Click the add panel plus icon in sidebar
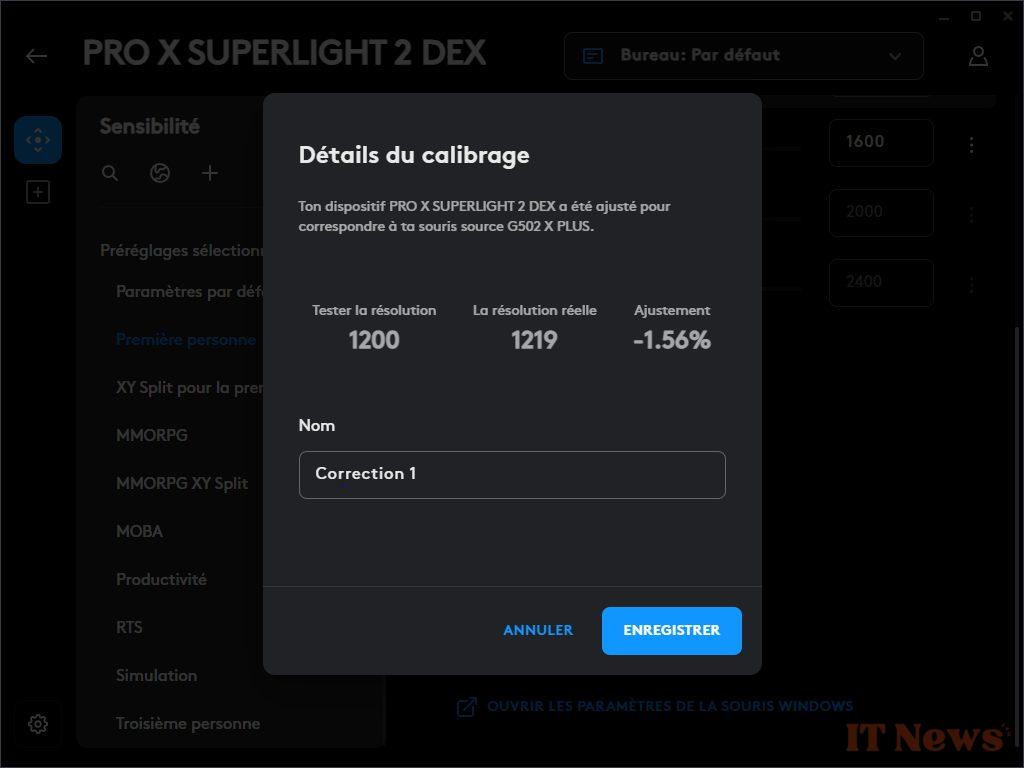Screen dimensions: 1024x768 point(38,193)
